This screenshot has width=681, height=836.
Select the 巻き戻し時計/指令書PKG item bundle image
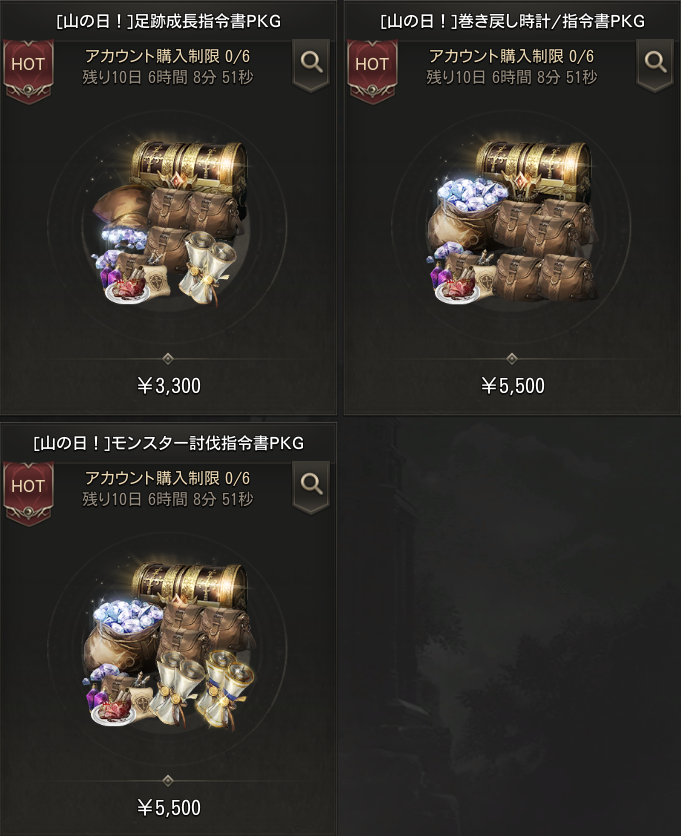click(x=513, y=223)
